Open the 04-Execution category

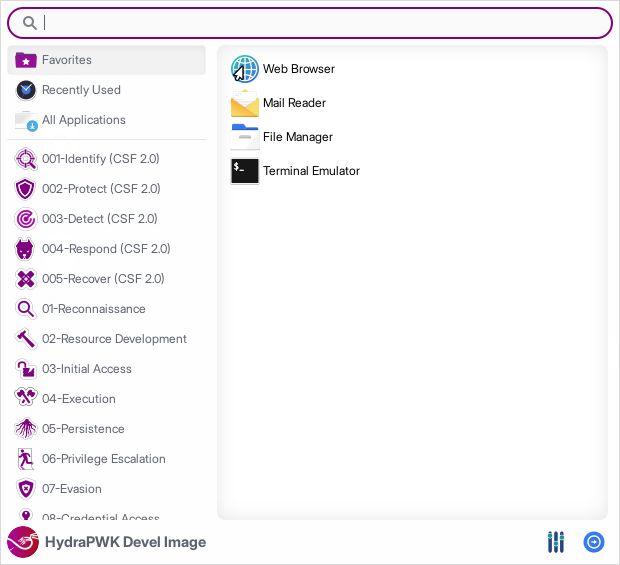[78, 399]
